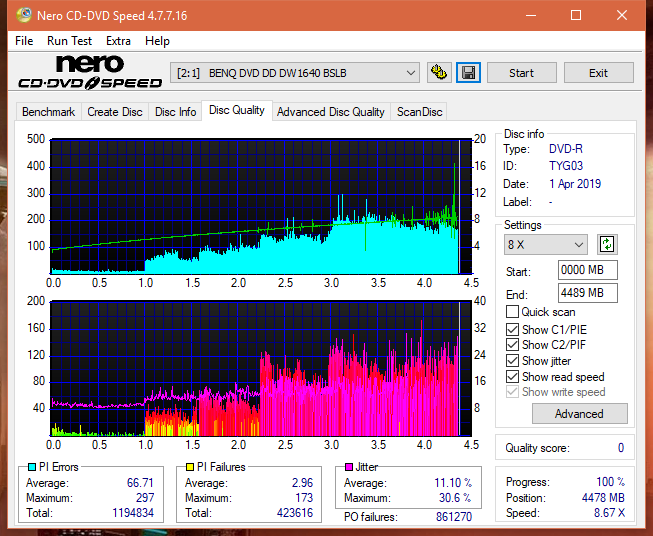Toggle the Show jitter checkbox
Image resolution: width=653 pixels, height=536 pixels.
512,361
